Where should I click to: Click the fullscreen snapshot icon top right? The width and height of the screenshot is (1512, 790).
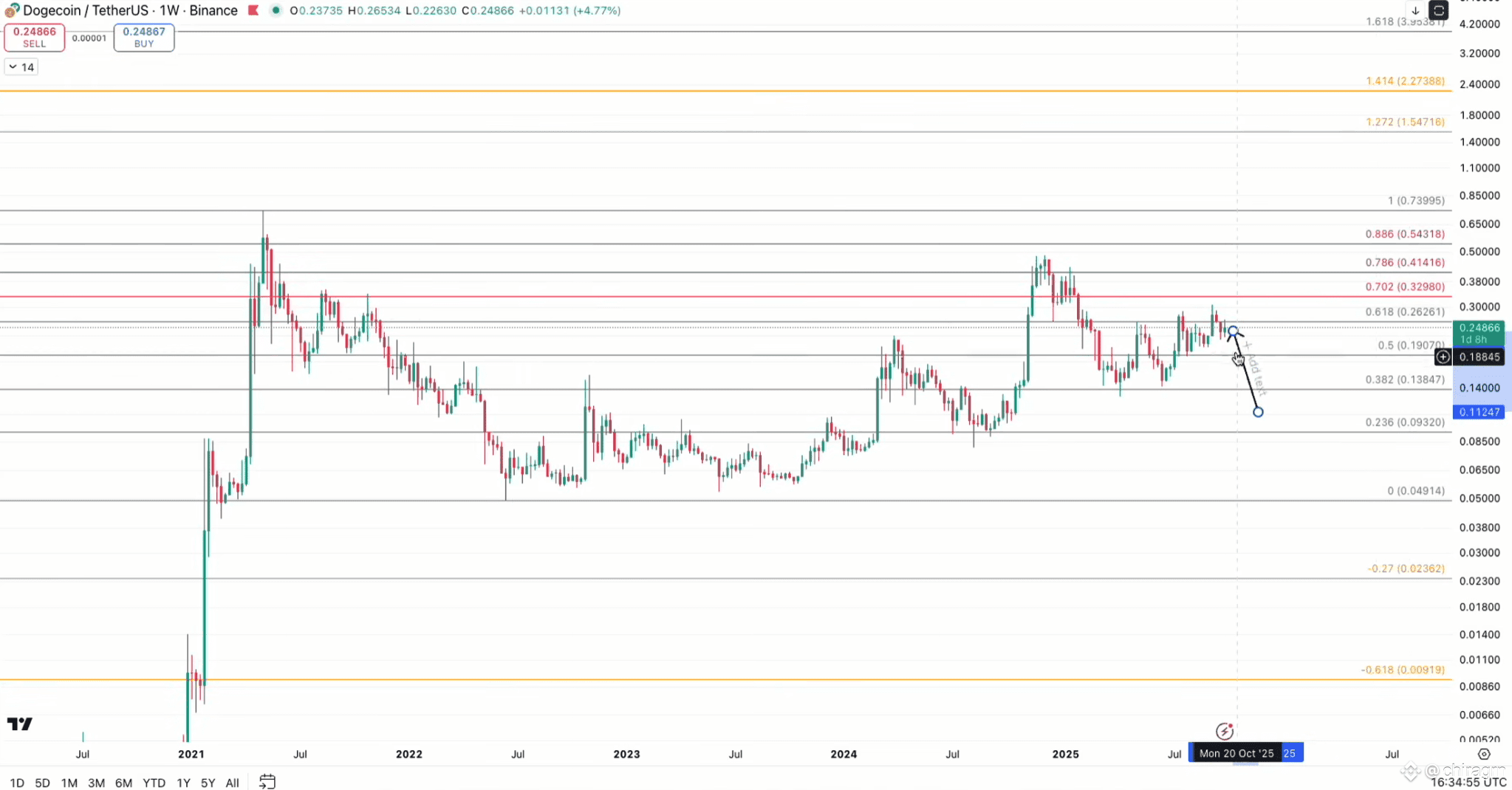1438,10
